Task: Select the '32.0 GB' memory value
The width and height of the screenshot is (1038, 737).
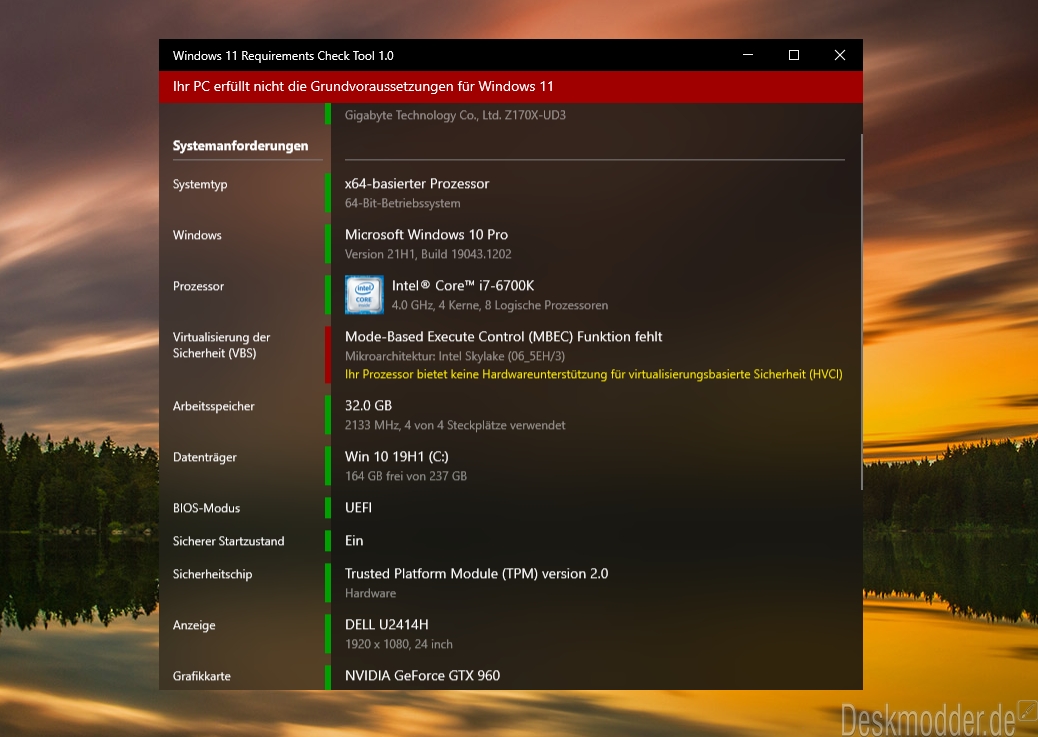Action: (368, 405)
